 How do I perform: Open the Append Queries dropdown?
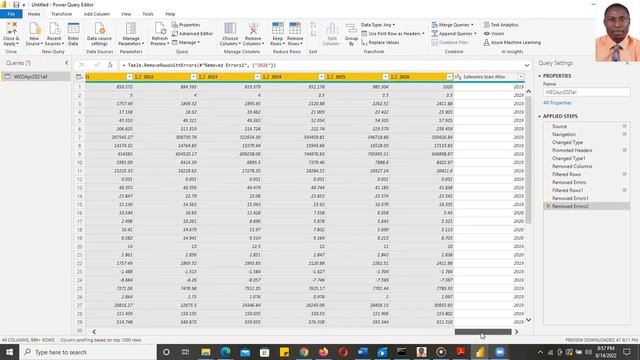click(x=454, y=33)
